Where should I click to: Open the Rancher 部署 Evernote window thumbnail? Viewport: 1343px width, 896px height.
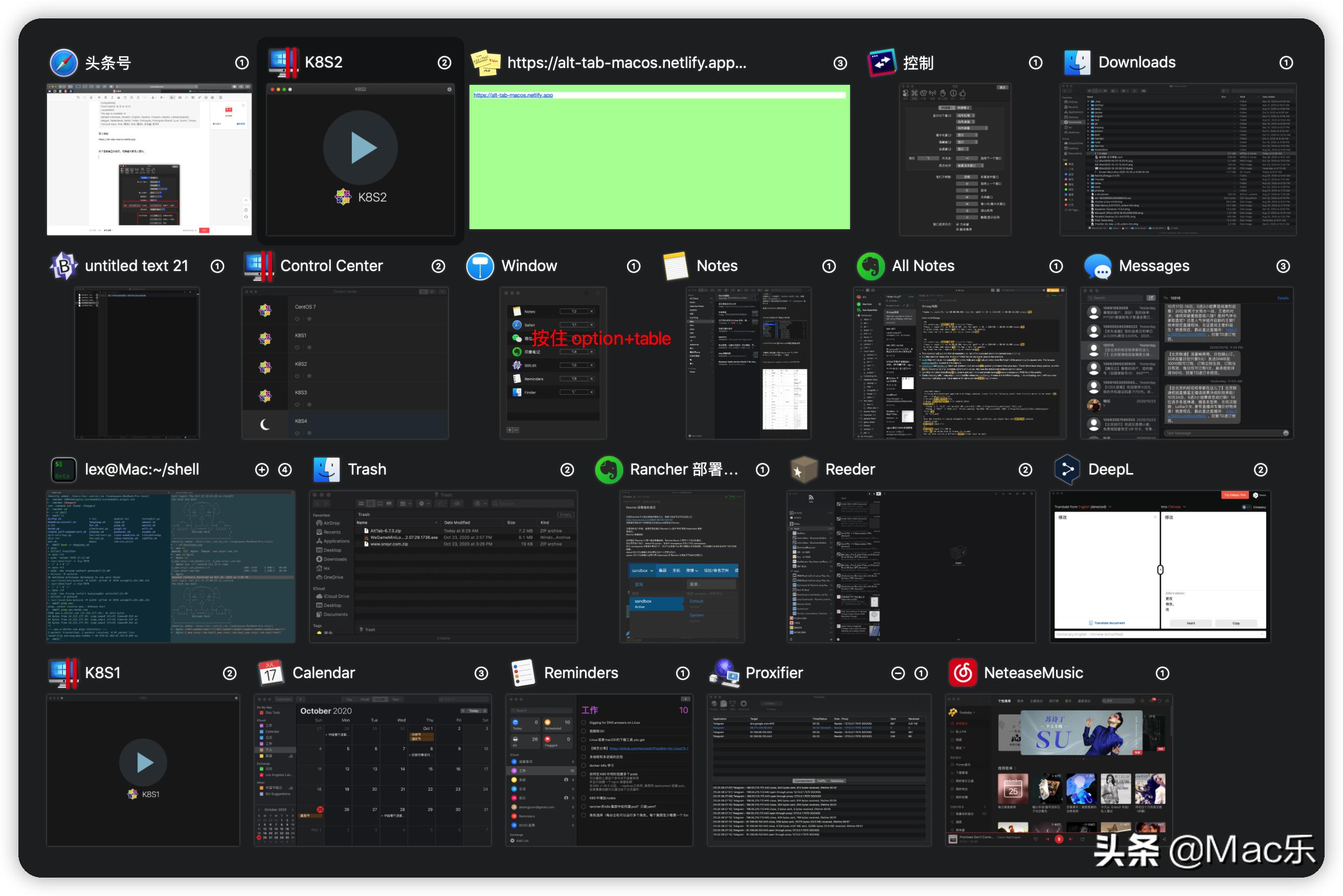click(681, 566)
